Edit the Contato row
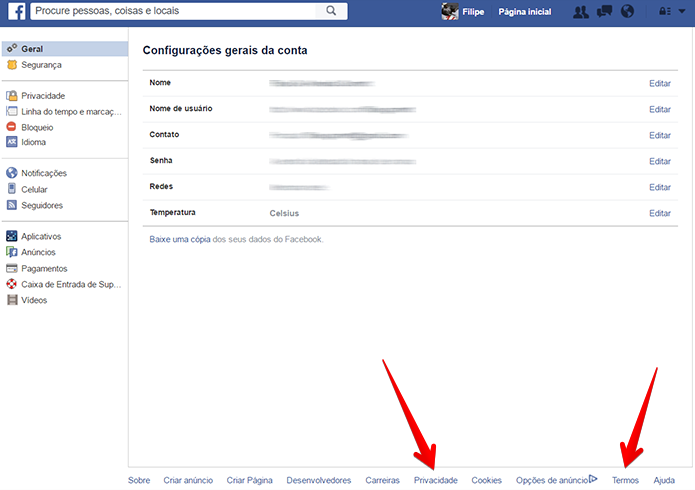695x490 pixels. (x=660, y=135)
